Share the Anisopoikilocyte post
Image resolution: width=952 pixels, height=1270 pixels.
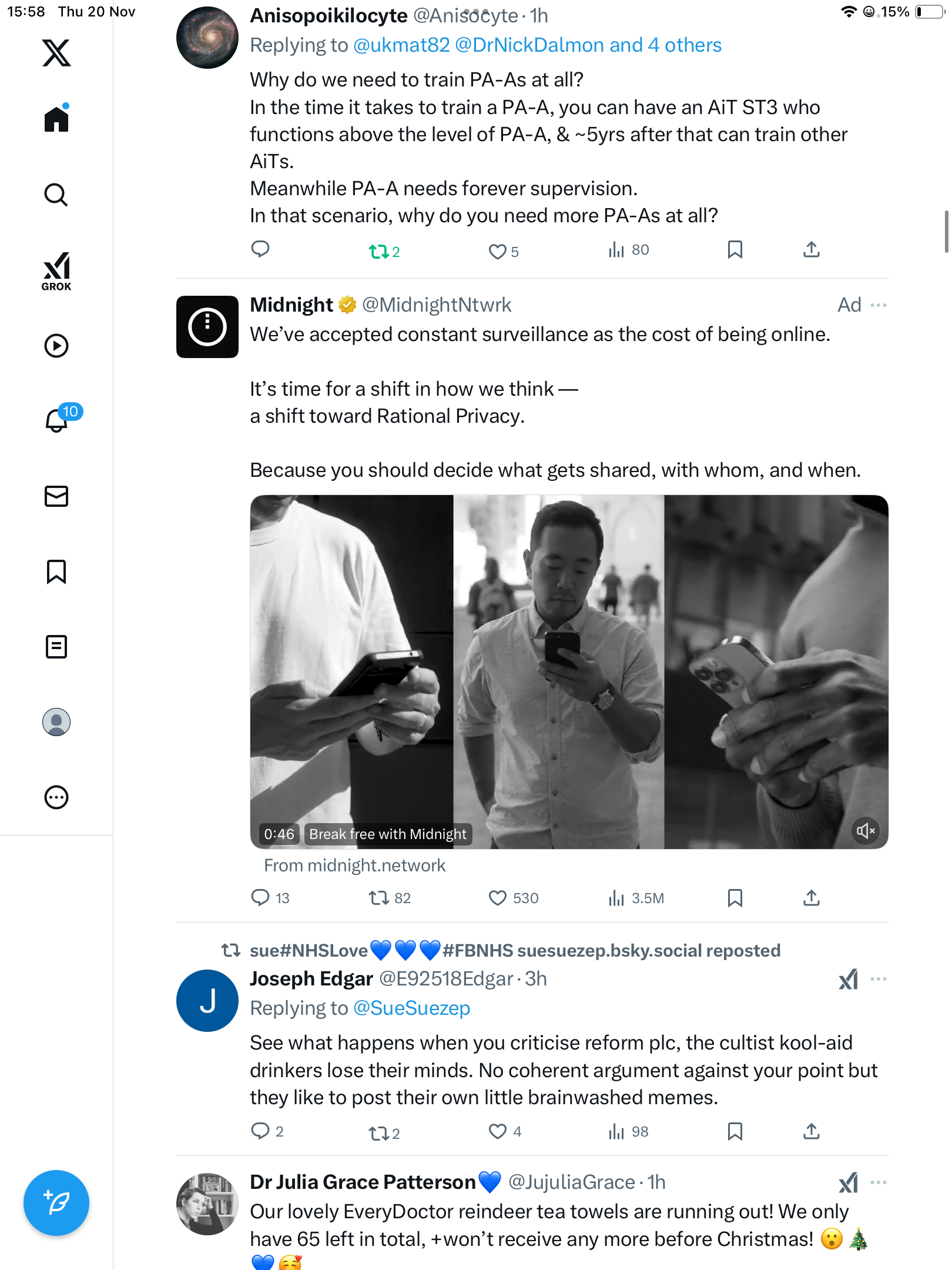click(x=812, y=250)
